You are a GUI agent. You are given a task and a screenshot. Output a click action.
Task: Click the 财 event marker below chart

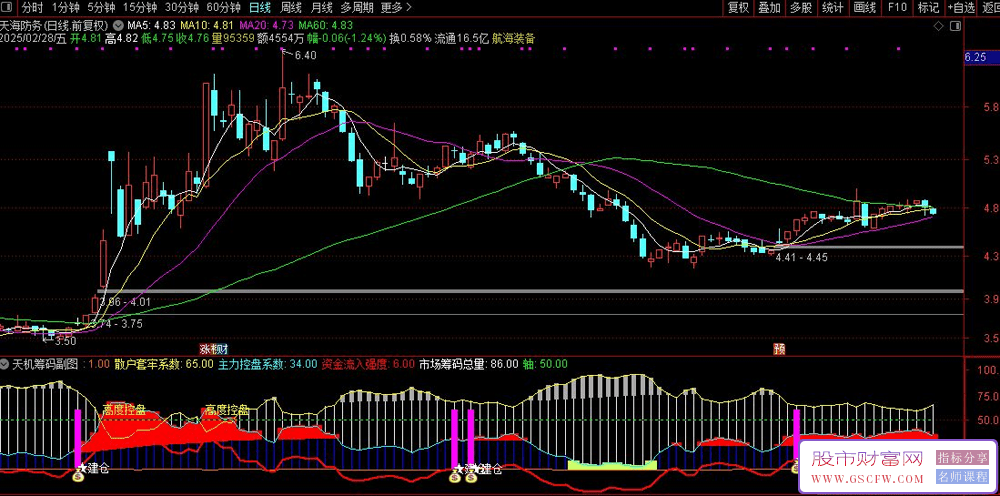pos(222,349)
